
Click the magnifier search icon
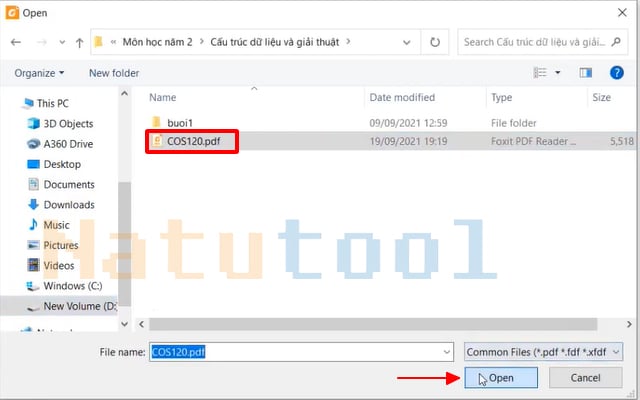pos(616,42)
